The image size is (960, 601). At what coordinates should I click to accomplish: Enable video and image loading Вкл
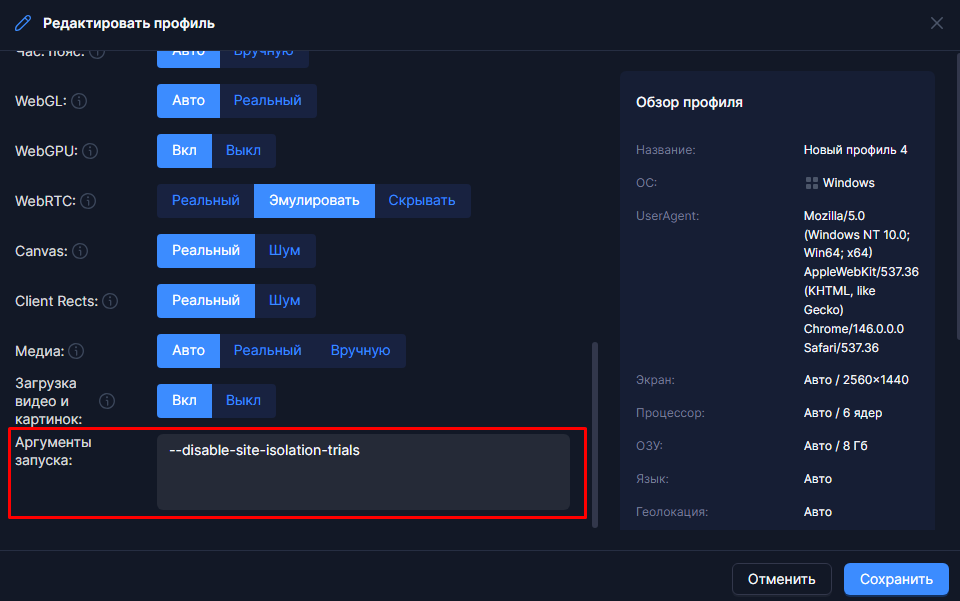coord(184,401)
